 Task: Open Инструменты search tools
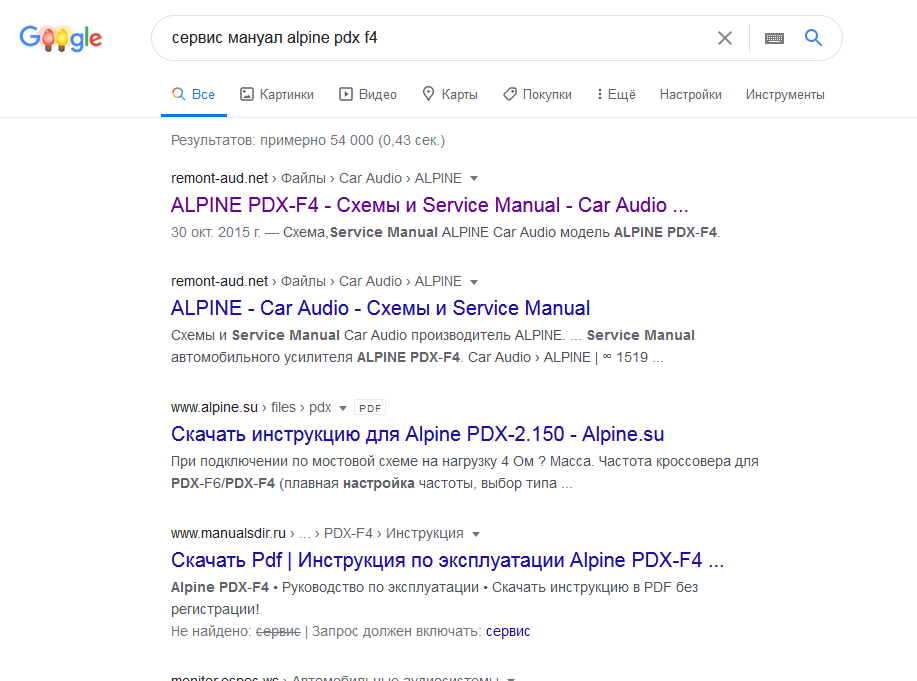[785, 94]
